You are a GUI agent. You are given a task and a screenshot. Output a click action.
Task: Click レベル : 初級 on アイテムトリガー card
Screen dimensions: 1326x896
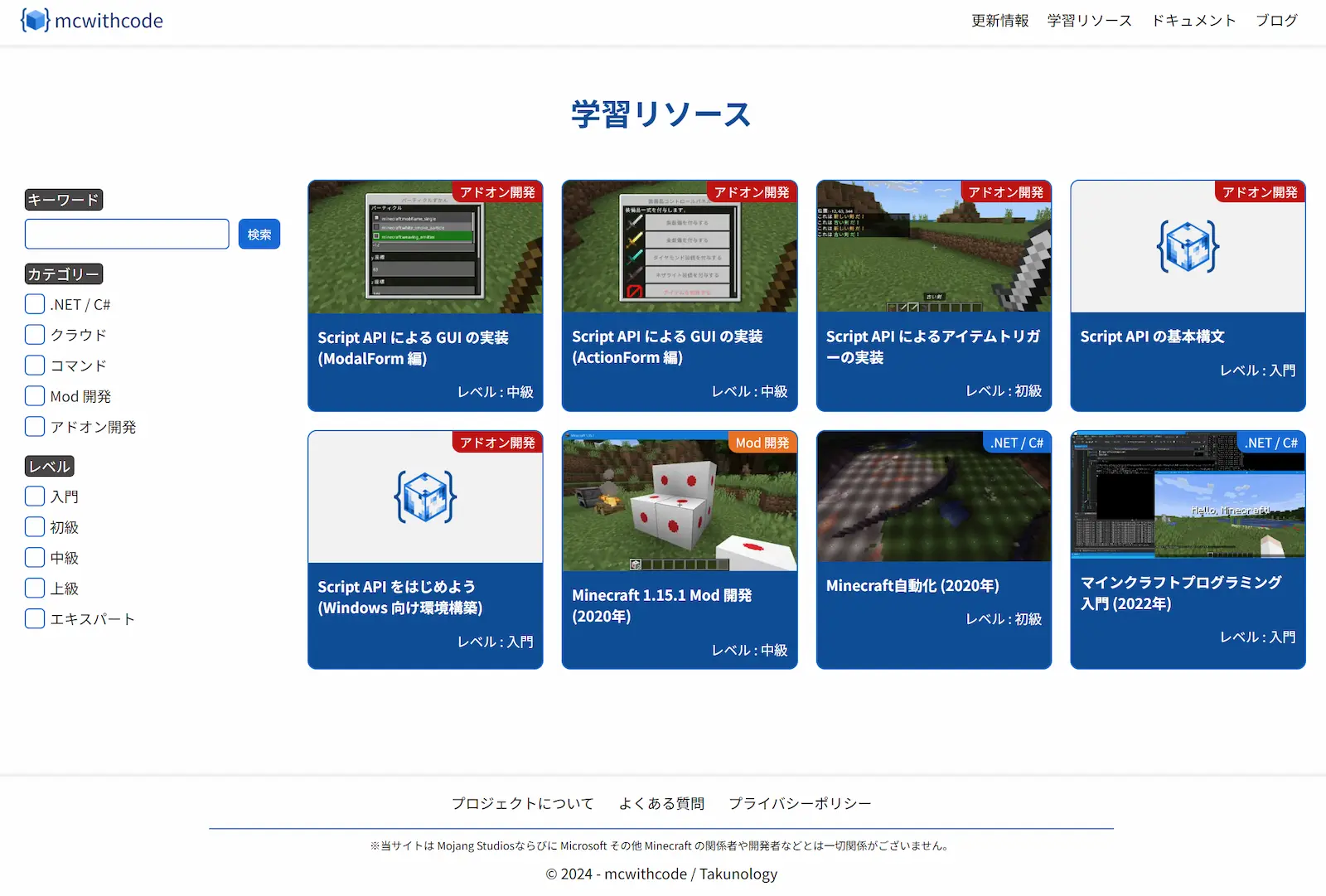point(1004,391)
